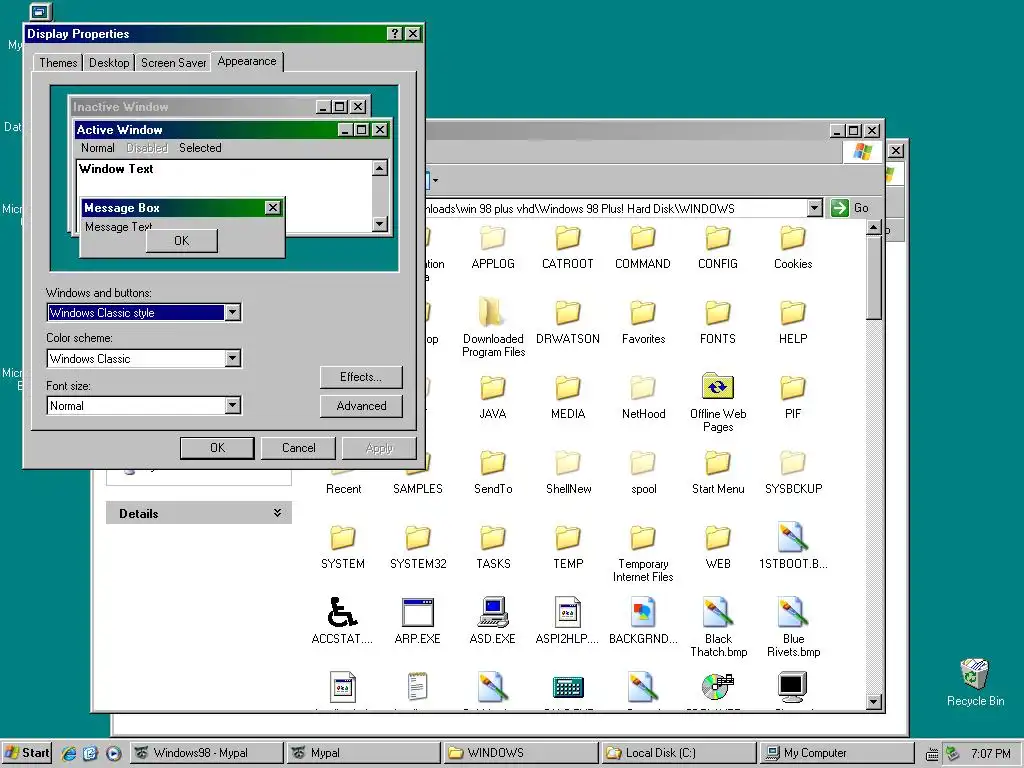
Task: Click the file list vertical scrollbar thumb
Action: [x=874, y=278]
